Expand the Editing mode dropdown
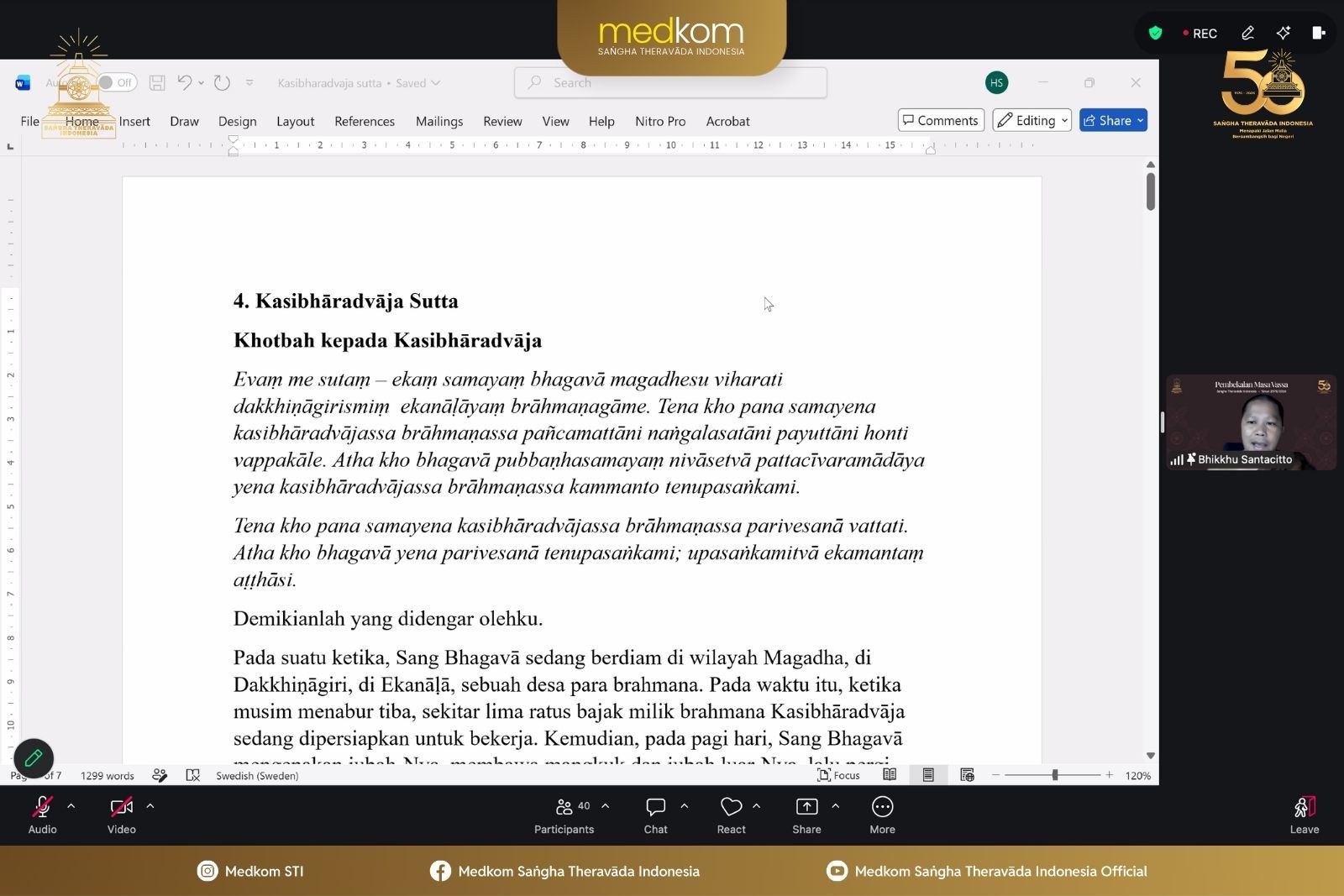The width and height of the screenshot is (1344, 896). (1032, 120)
